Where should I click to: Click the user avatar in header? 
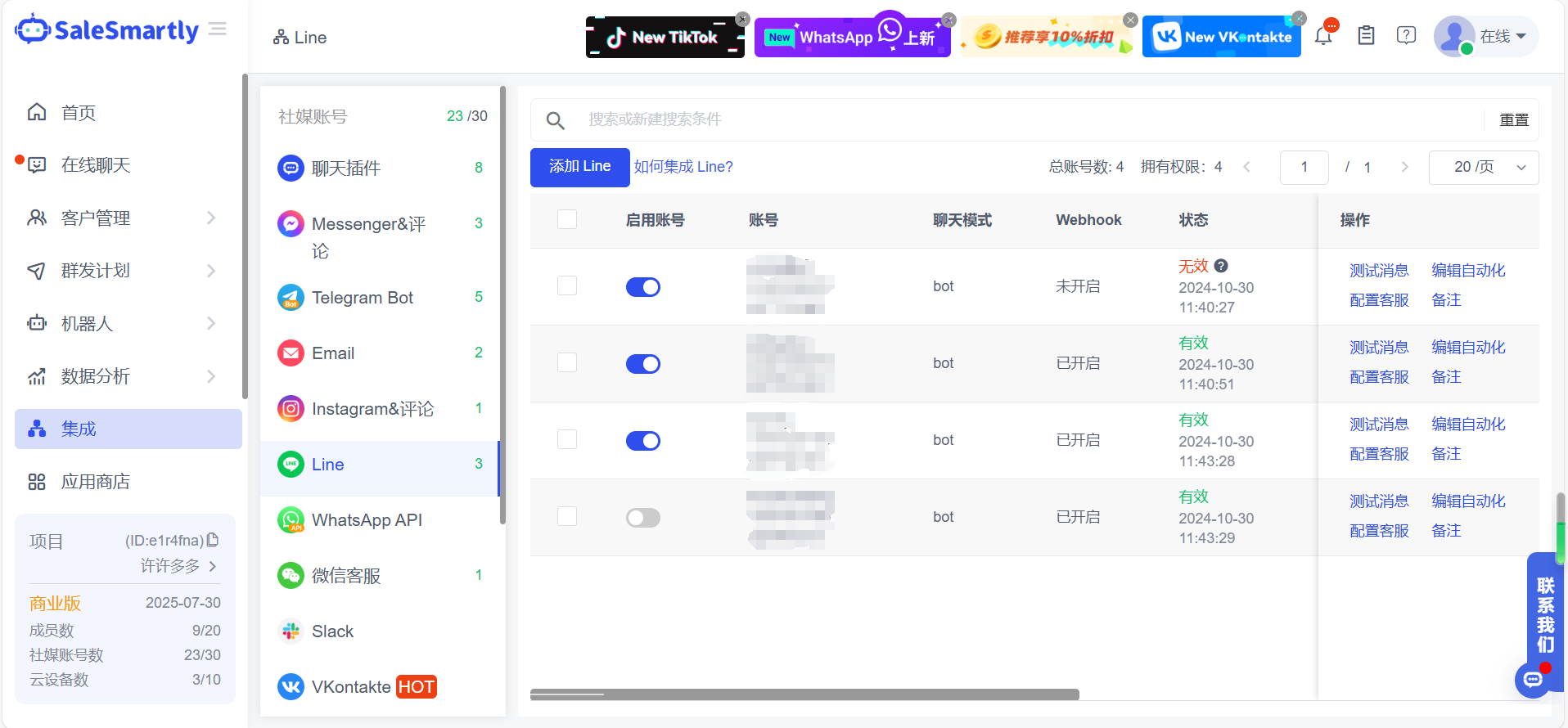pyautogui.click(x=1454, y=36)
